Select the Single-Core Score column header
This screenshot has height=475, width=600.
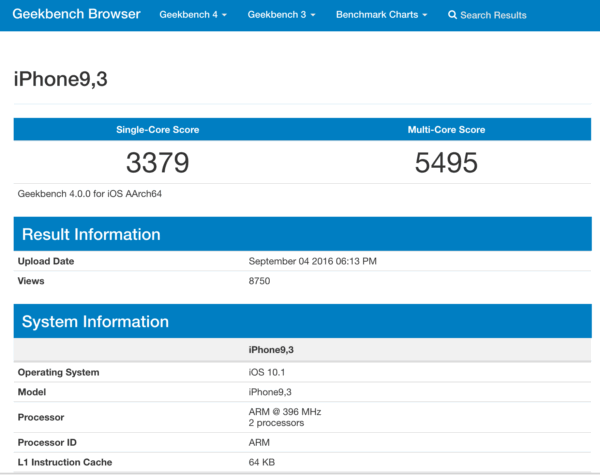tap(157, 129)
